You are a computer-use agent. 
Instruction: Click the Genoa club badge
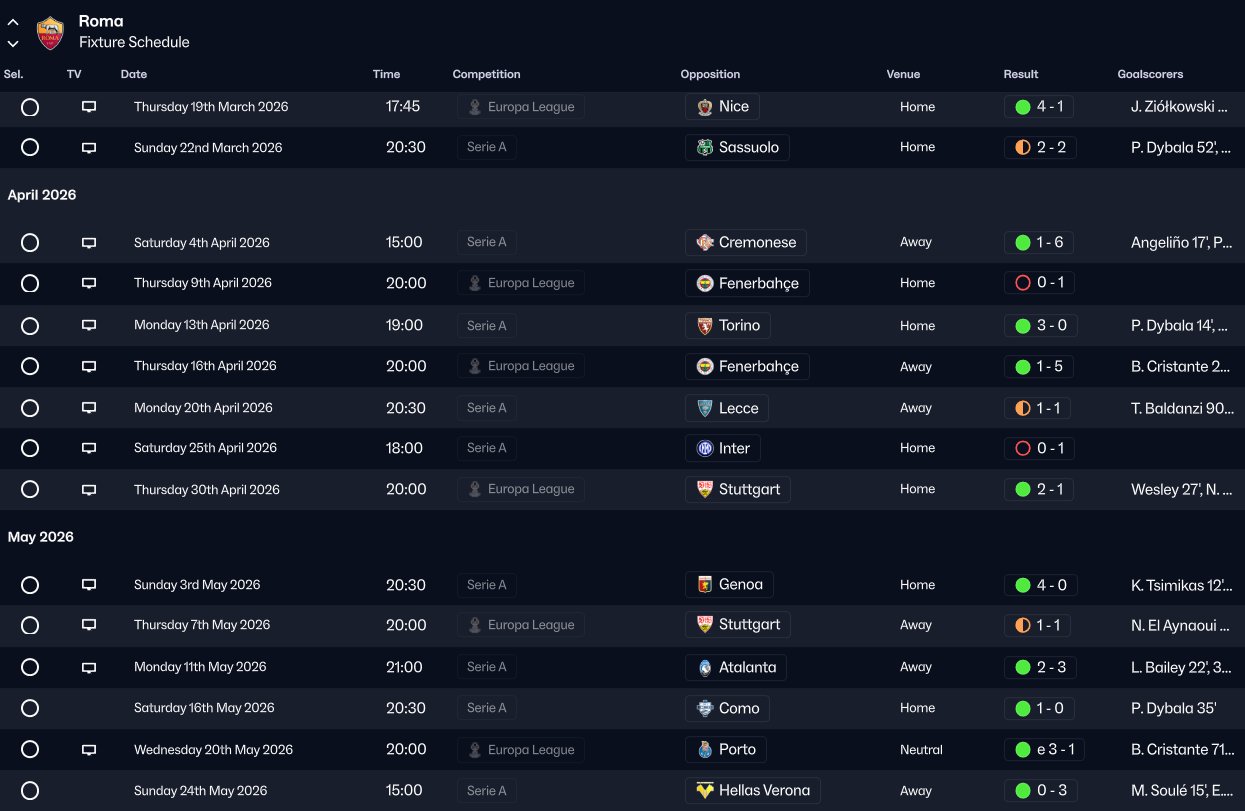click(x=705, y=585)
